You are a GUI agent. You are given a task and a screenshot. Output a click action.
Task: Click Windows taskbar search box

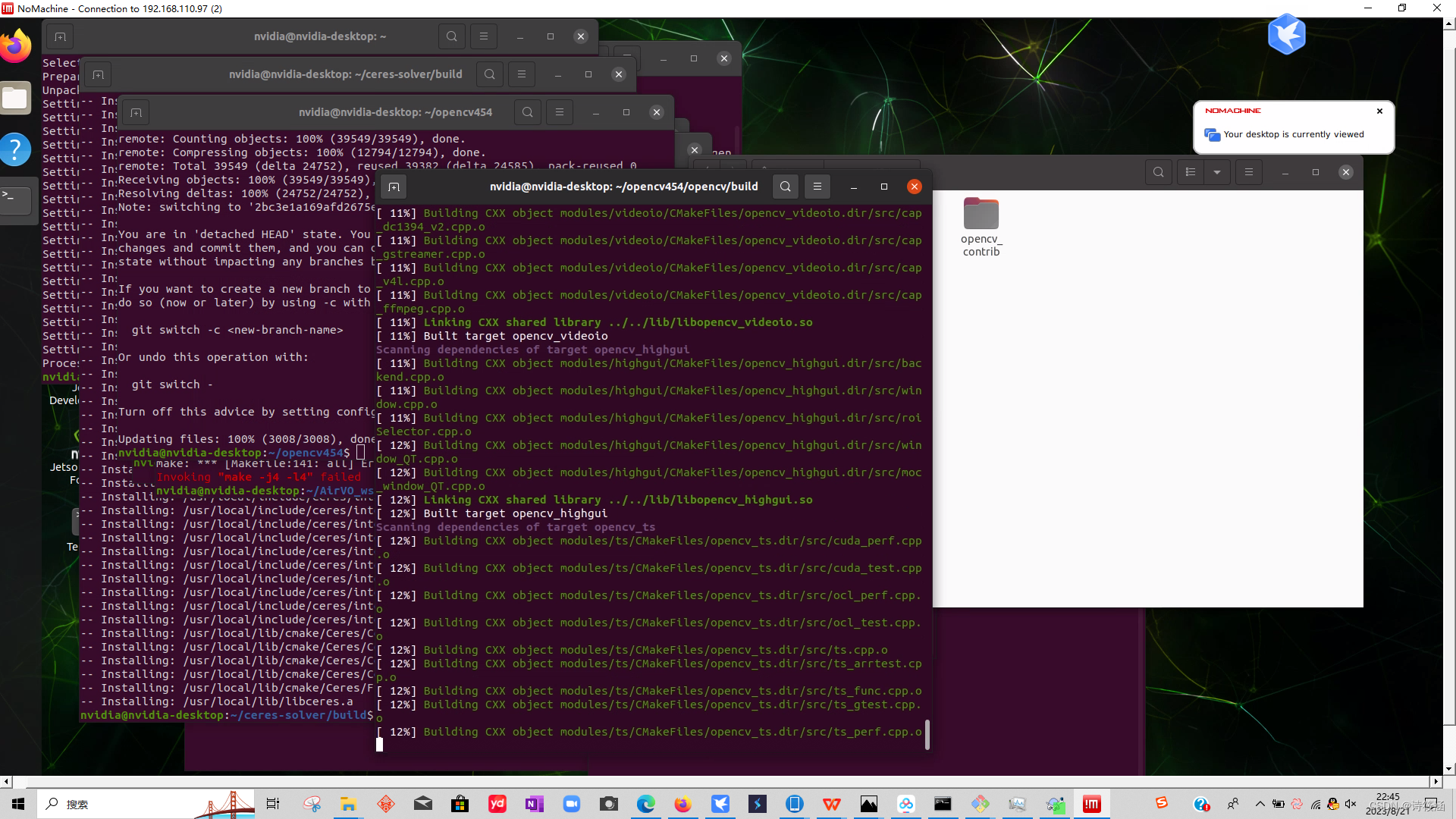click(114, 804)
